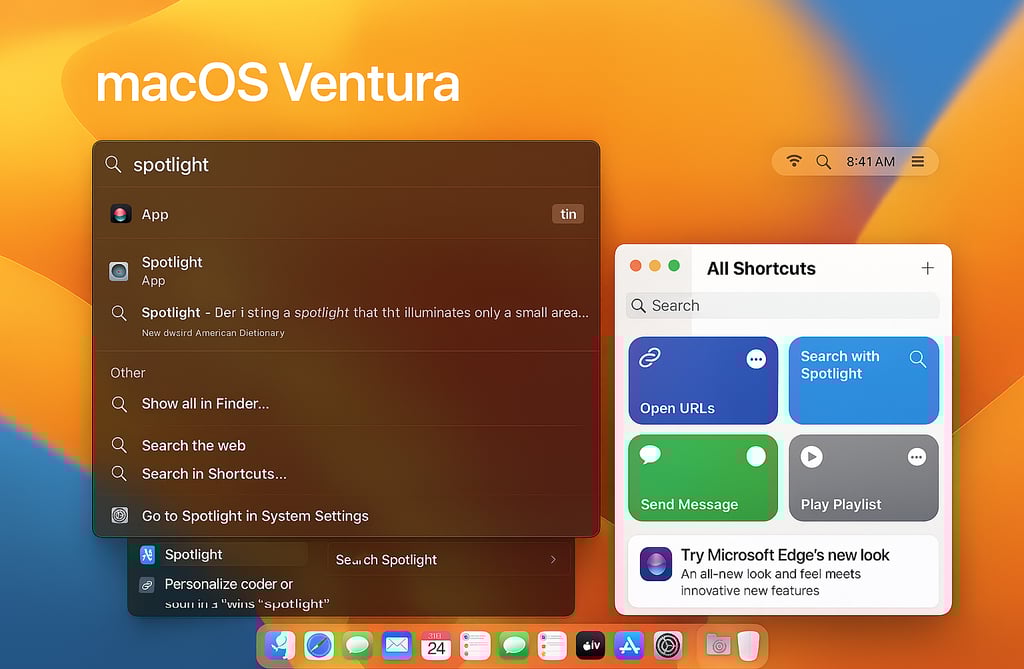Choose Go to Spotlight in System Settings

tap(255, 515)
